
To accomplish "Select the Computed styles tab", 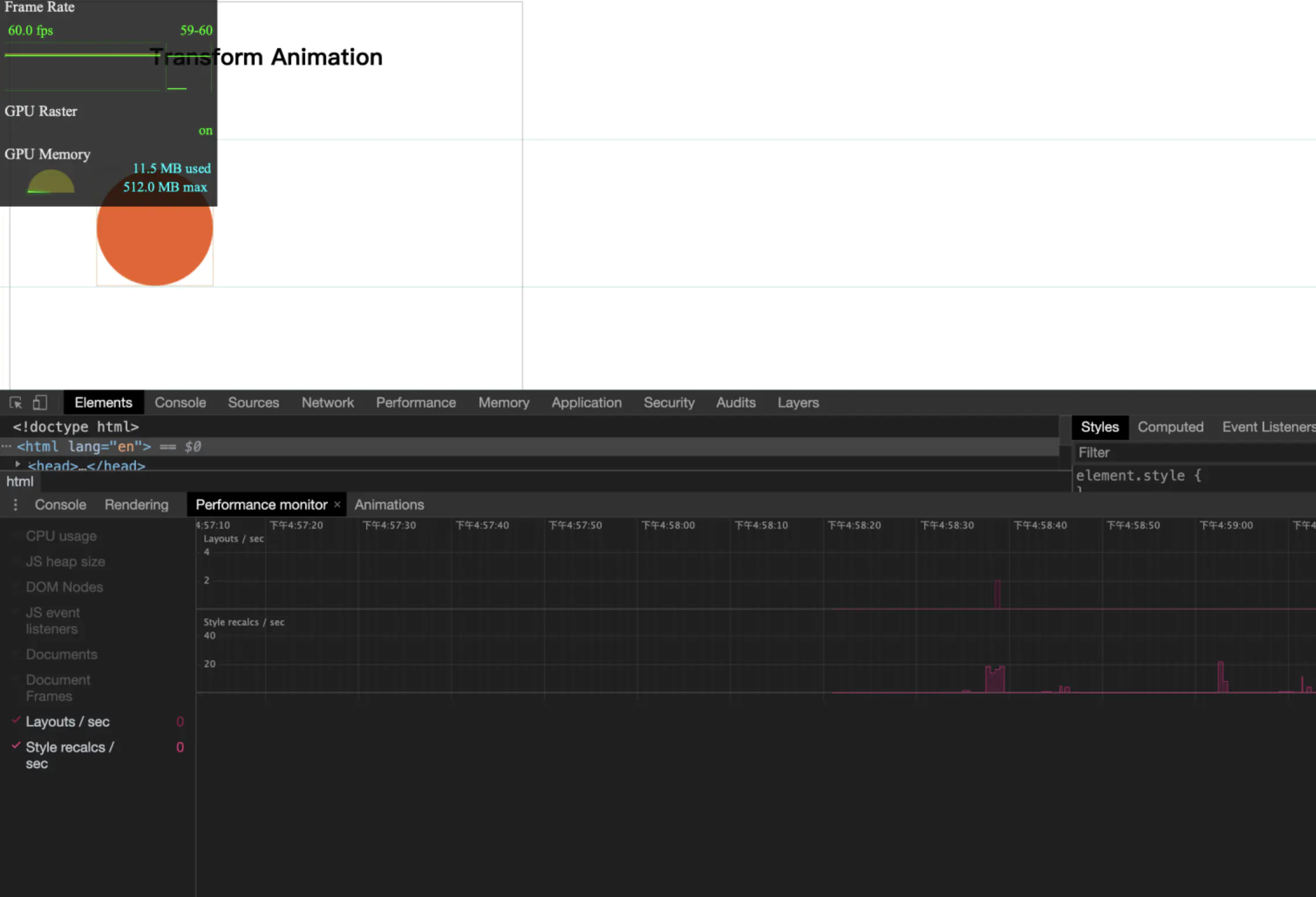I will tap(1170, 427).
